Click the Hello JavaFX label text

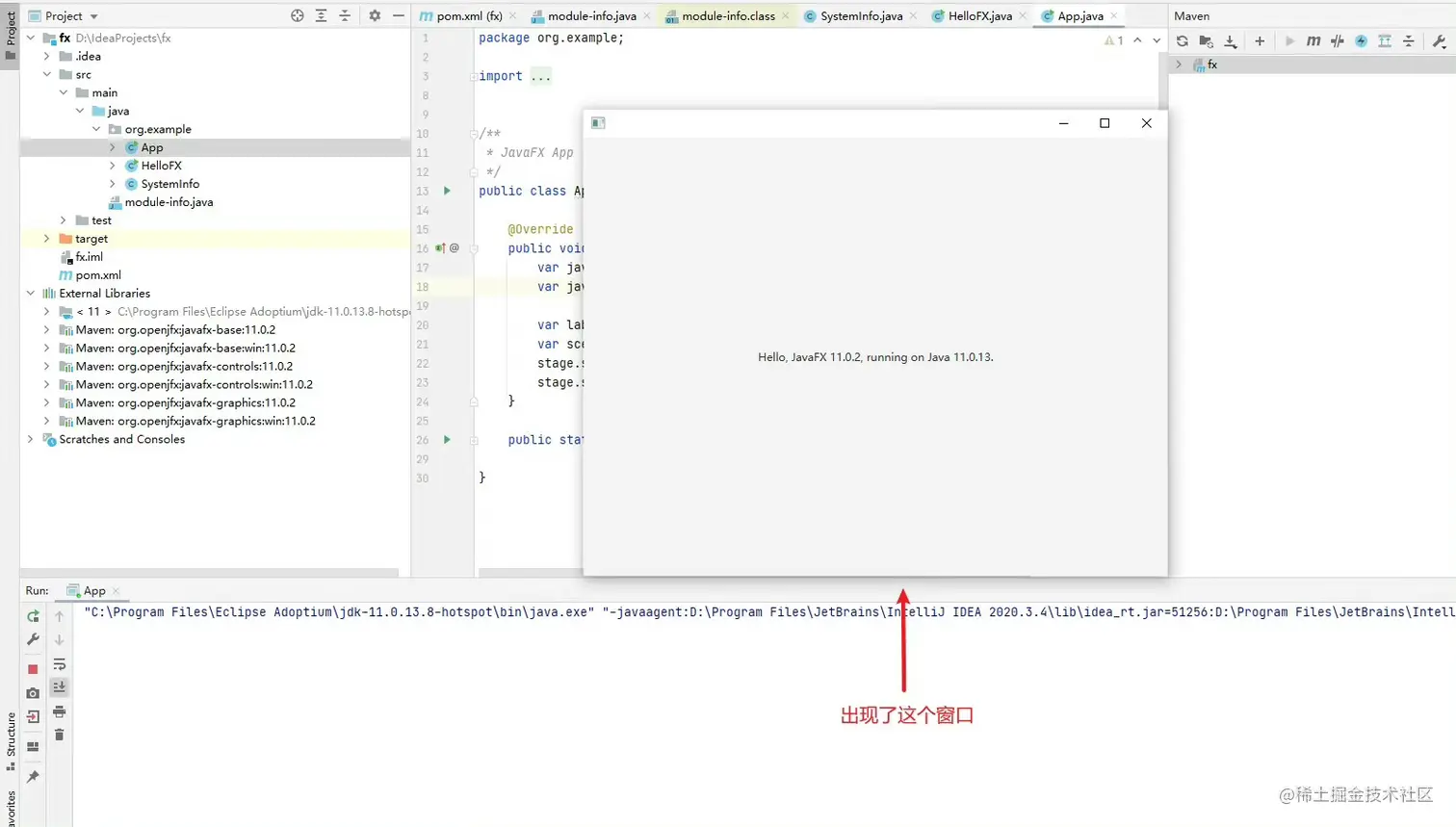[875, 357]
